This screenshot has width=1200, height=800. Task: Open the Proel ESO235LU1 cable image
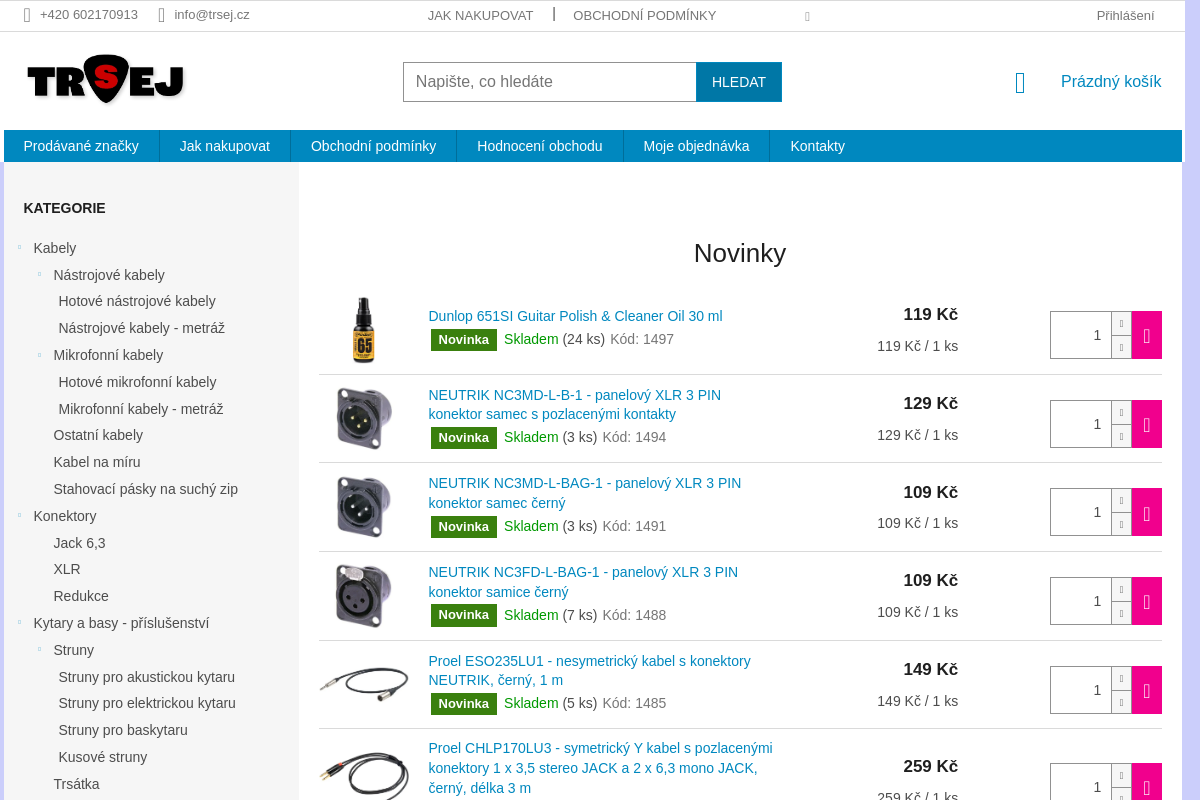tap(364, 684)
